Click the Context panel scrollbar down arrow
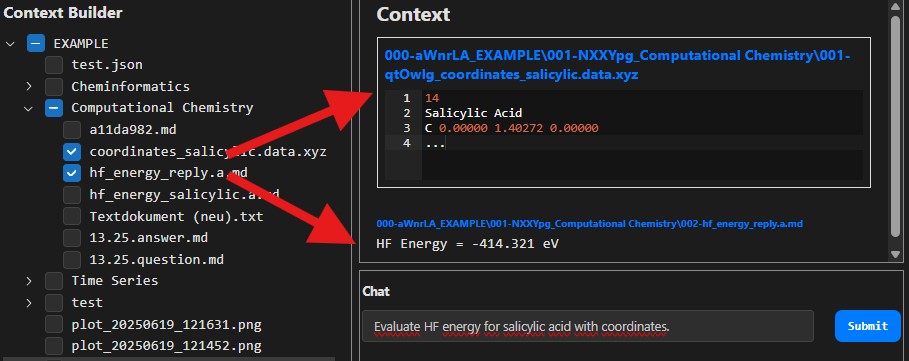The width and height of the screenshot is (909, 361). (896, 254)
